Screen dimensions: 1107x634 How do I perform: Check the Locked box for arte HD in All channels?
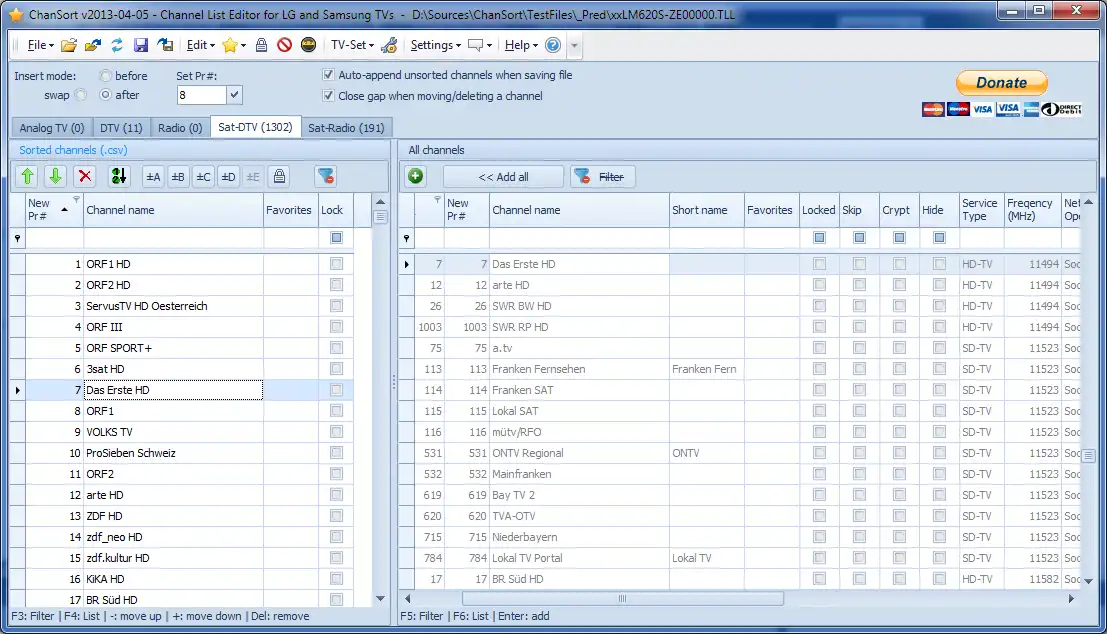[819, 285]
